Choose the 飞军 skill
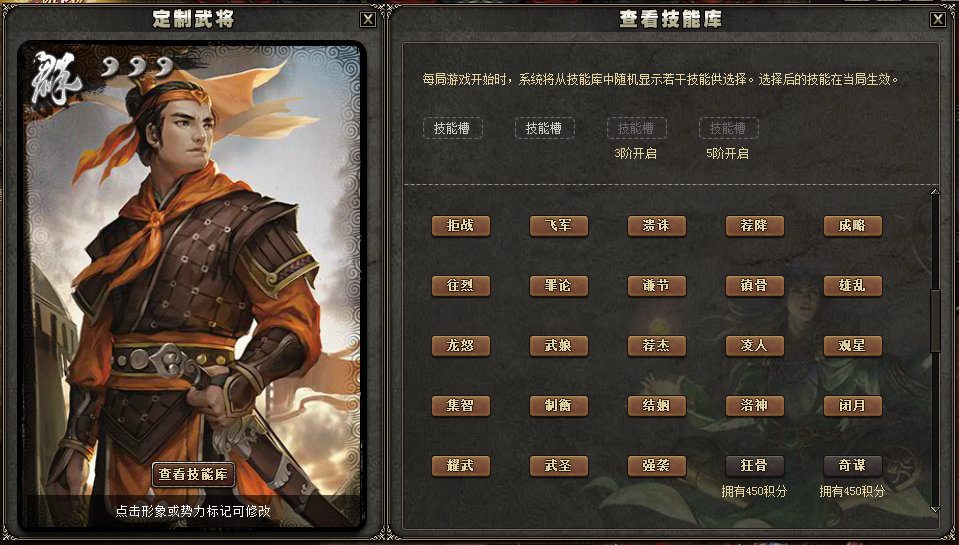Screen dimensions: 959x545 click(558, 226)
